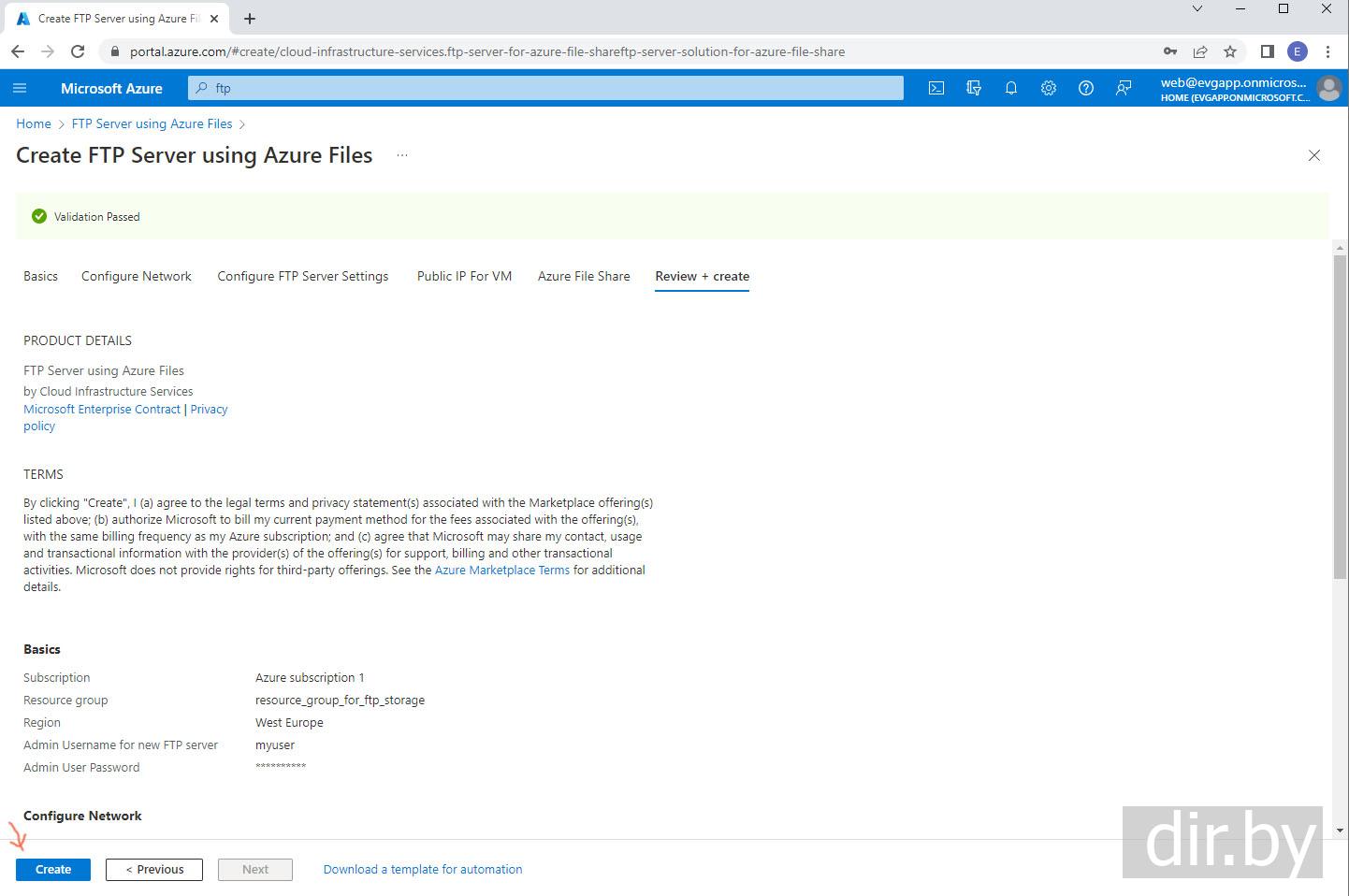Go back with the Previous button
The width and height of the screenshot is (1349, 896).
point(154,869)
